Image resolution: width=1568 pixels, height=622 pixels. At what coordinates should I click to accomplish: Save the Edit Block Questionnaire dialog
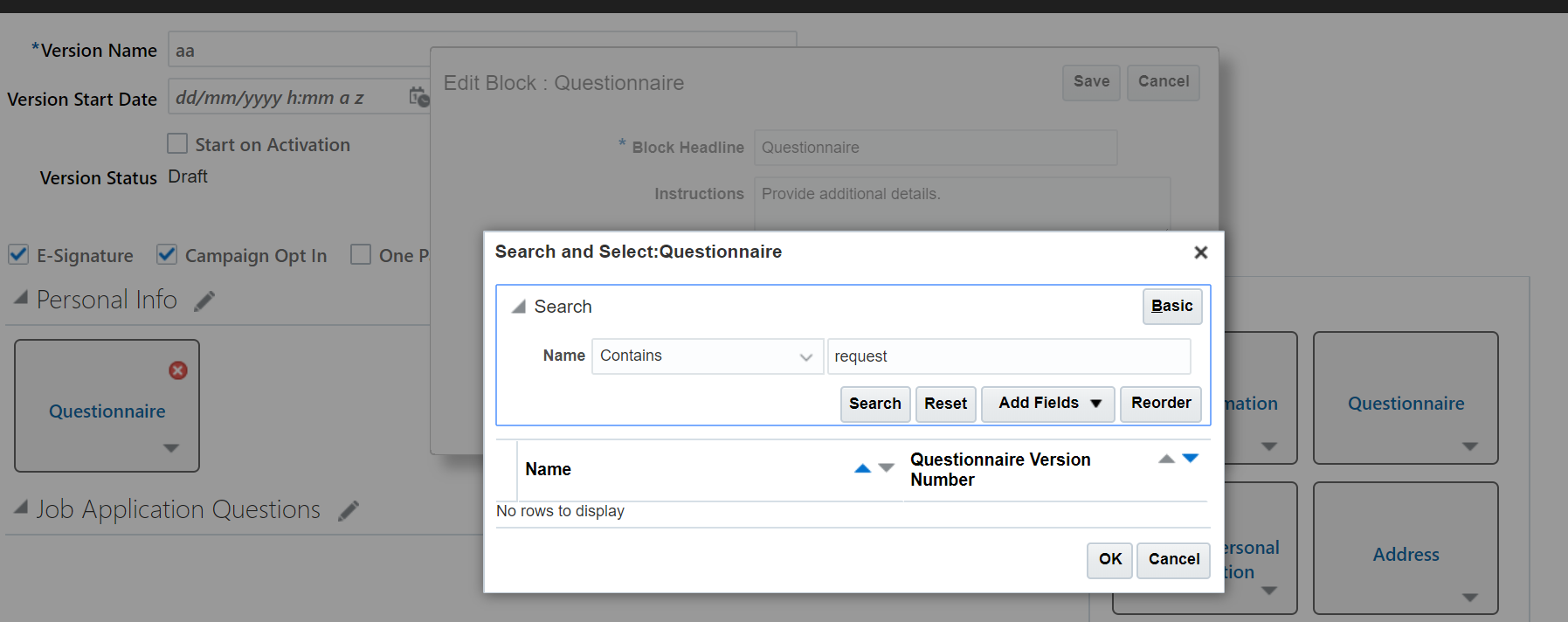1091,82
